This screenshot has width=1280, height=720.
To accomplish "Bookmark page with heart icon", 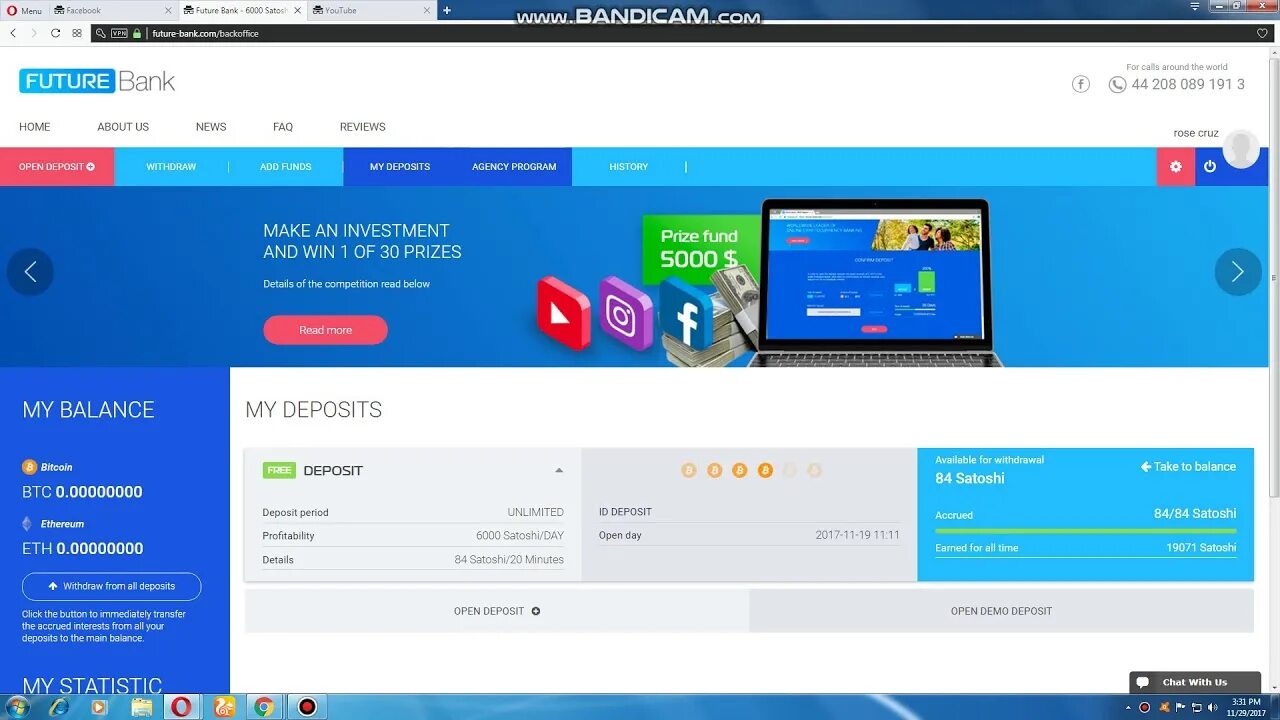I will [x=1262, y=33].
